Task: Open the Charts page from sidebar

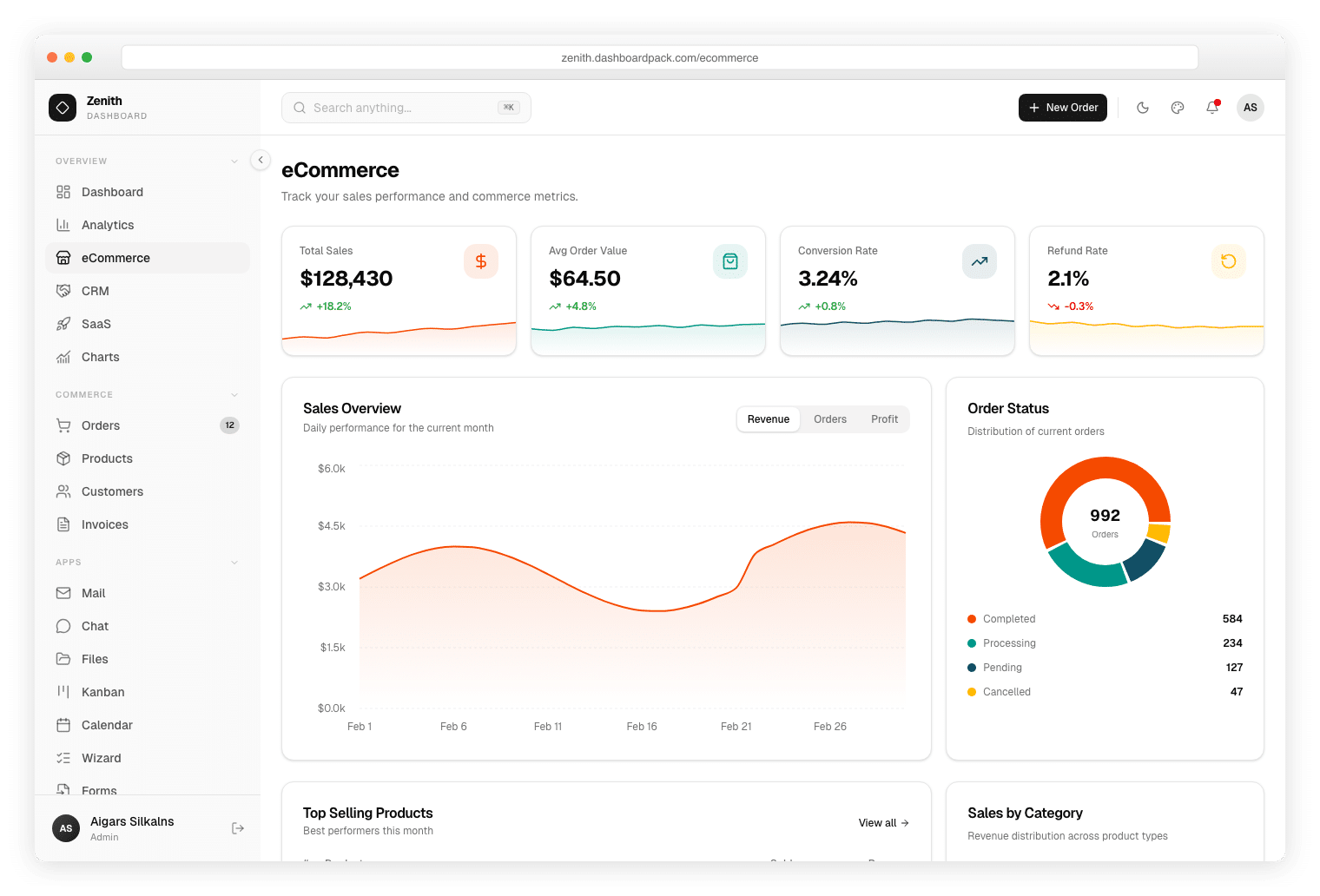Action: [x=99, y=357]
